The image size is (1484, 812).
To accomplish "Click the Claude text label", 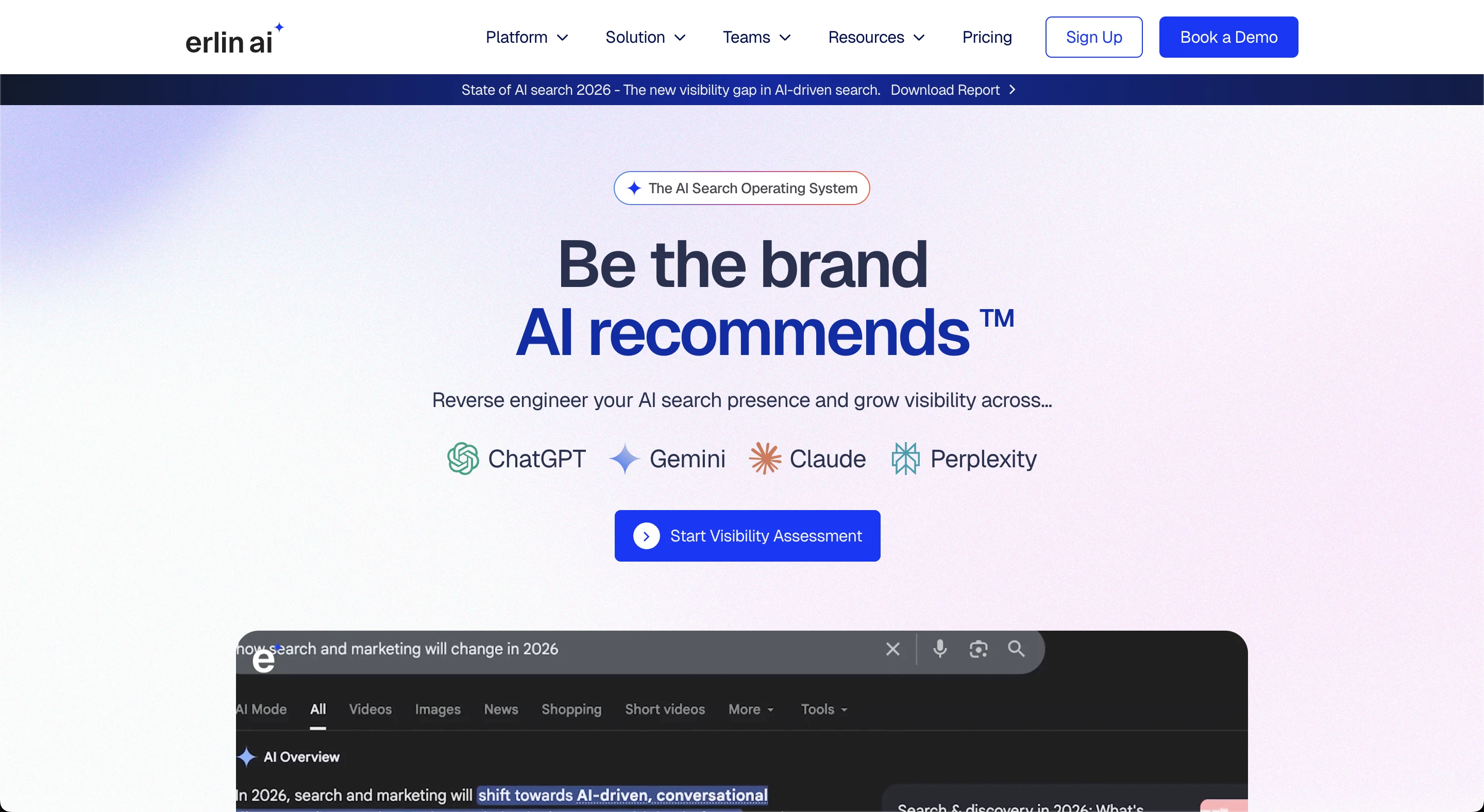I will [x=827, y=459].
